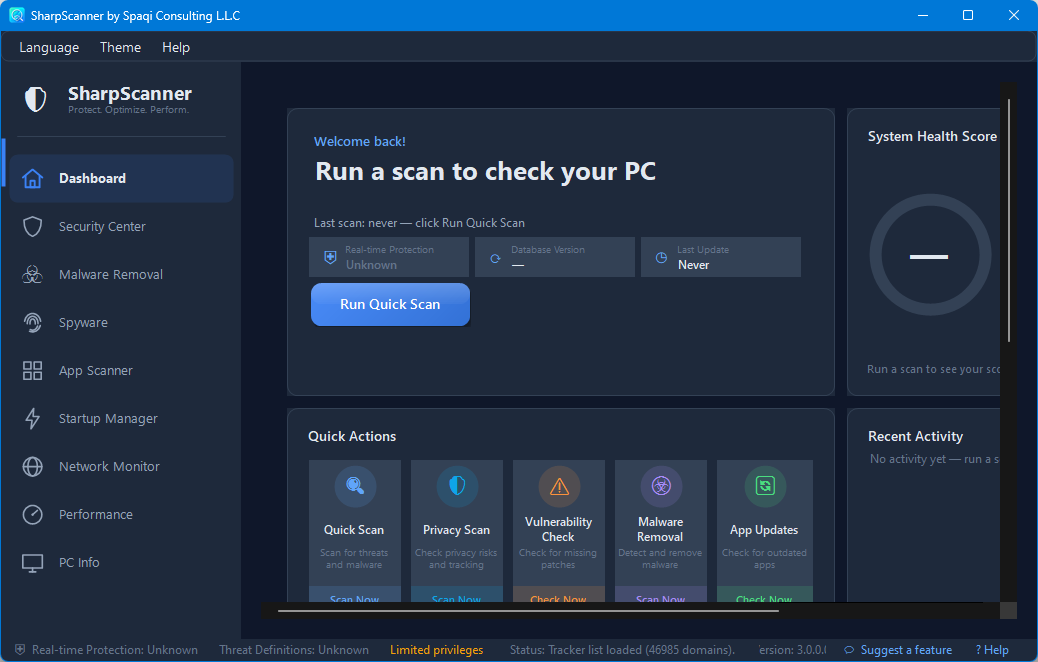The image size is (1038, 662).
Task: Minimize the SharpScanner window
Action: [x=923, y=15]
